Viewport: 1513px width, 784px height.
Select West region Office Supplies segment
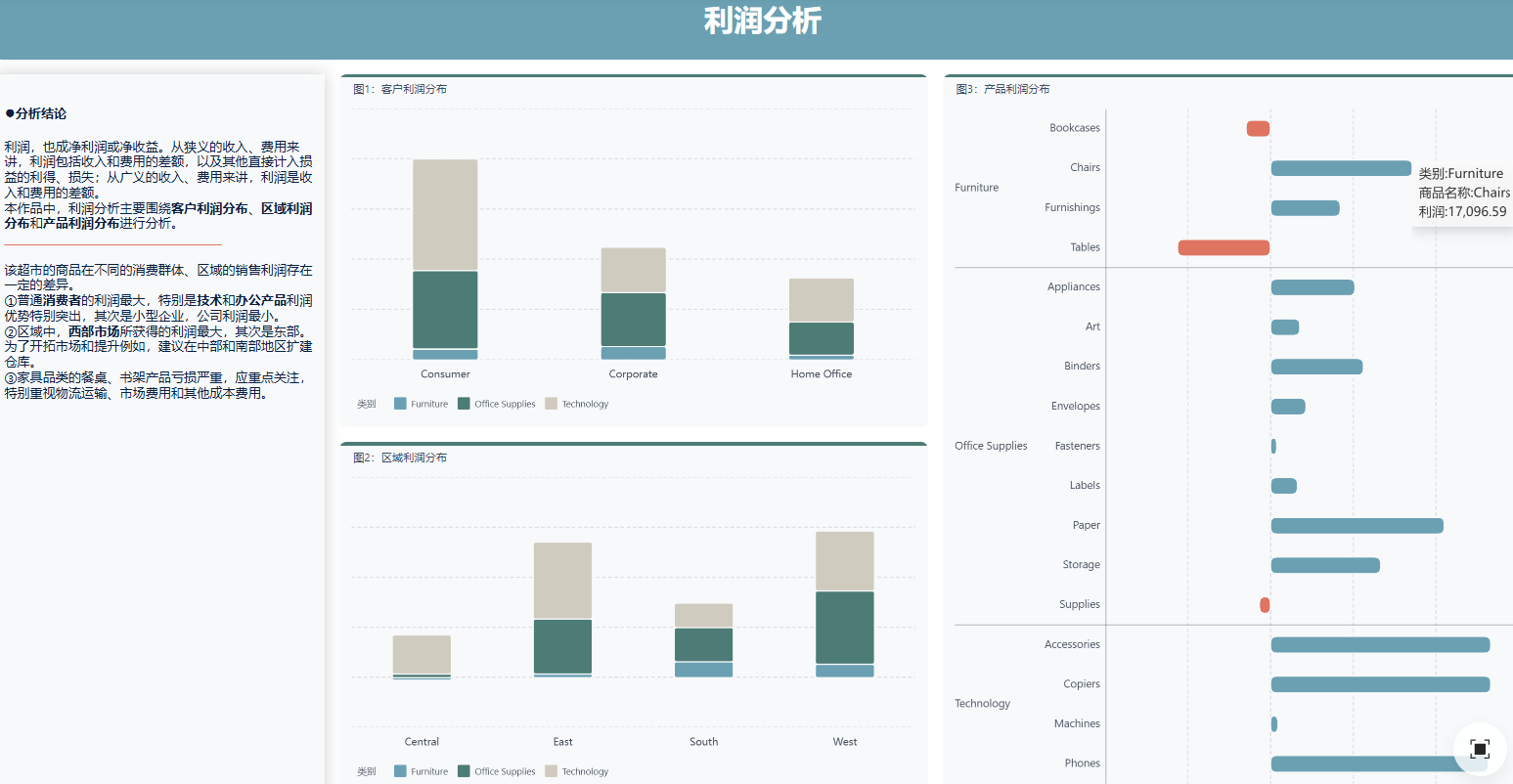845,628
